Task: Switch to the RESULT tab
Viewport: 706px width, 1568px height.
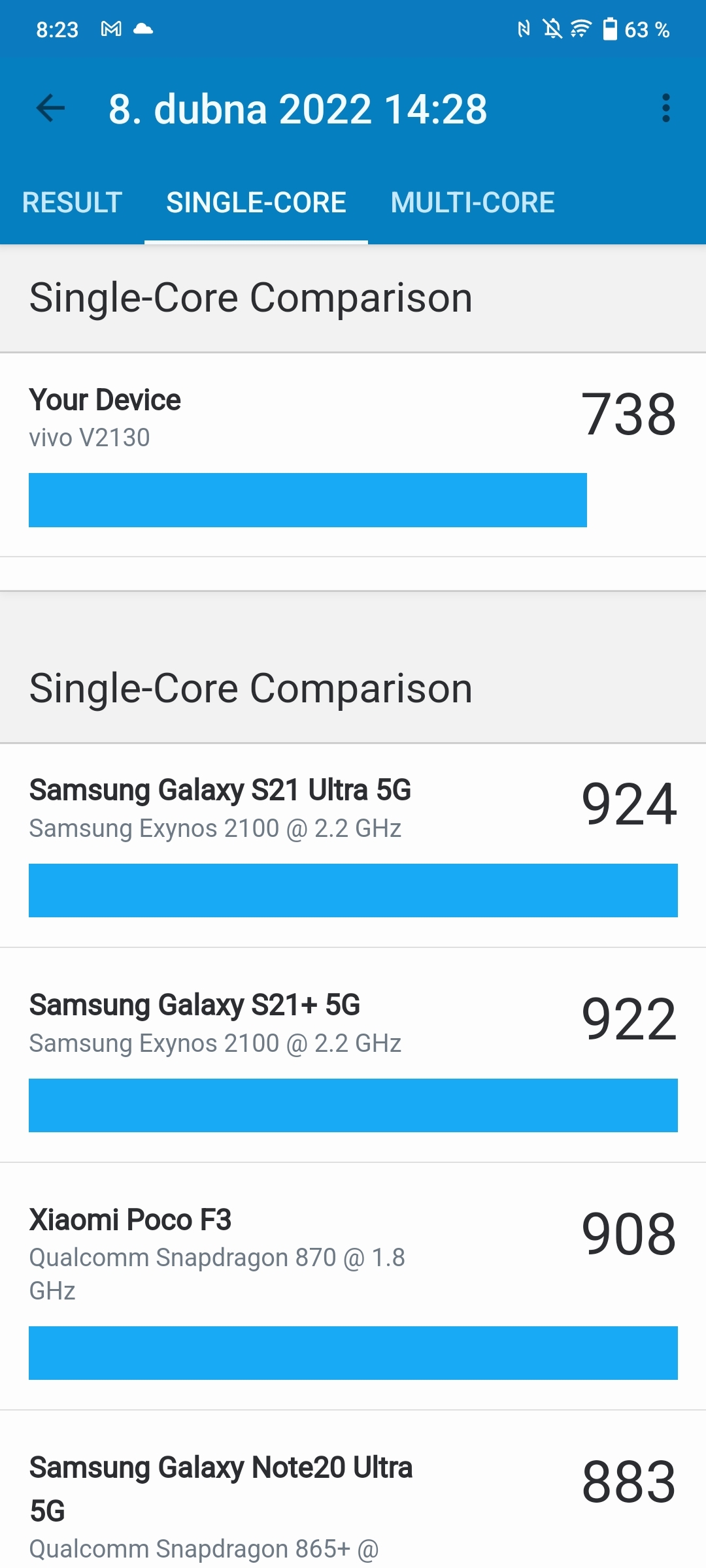Action: (72, 203)
